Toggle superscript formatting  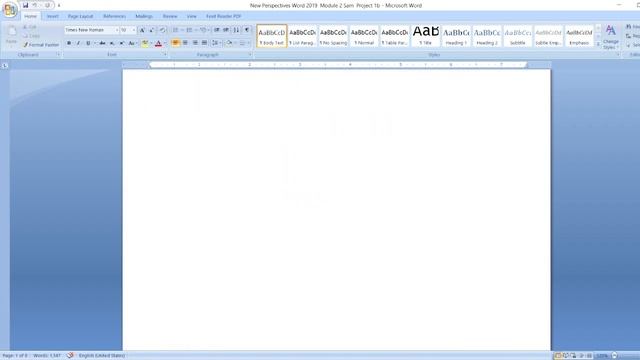coord(122,43)
